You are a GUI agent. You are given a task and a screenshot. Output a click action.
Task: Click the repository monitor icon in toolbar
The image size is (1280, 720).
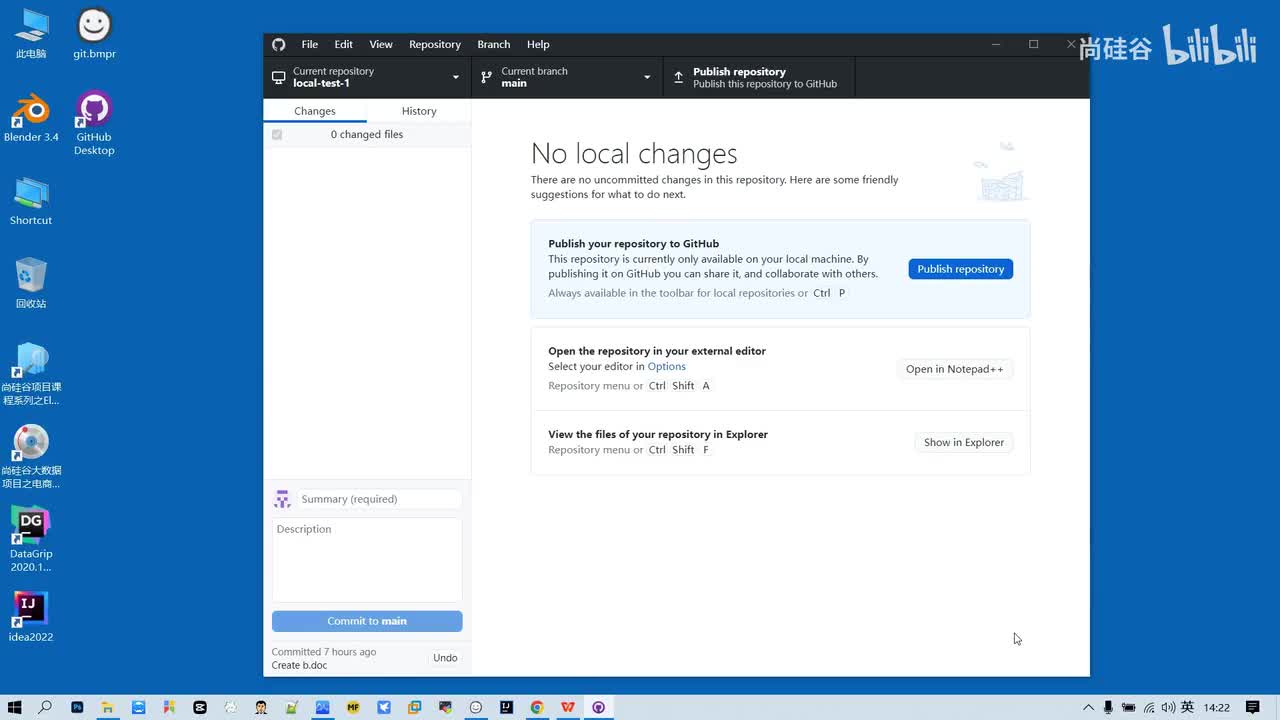pyautogui.click(x=279, y=77)
